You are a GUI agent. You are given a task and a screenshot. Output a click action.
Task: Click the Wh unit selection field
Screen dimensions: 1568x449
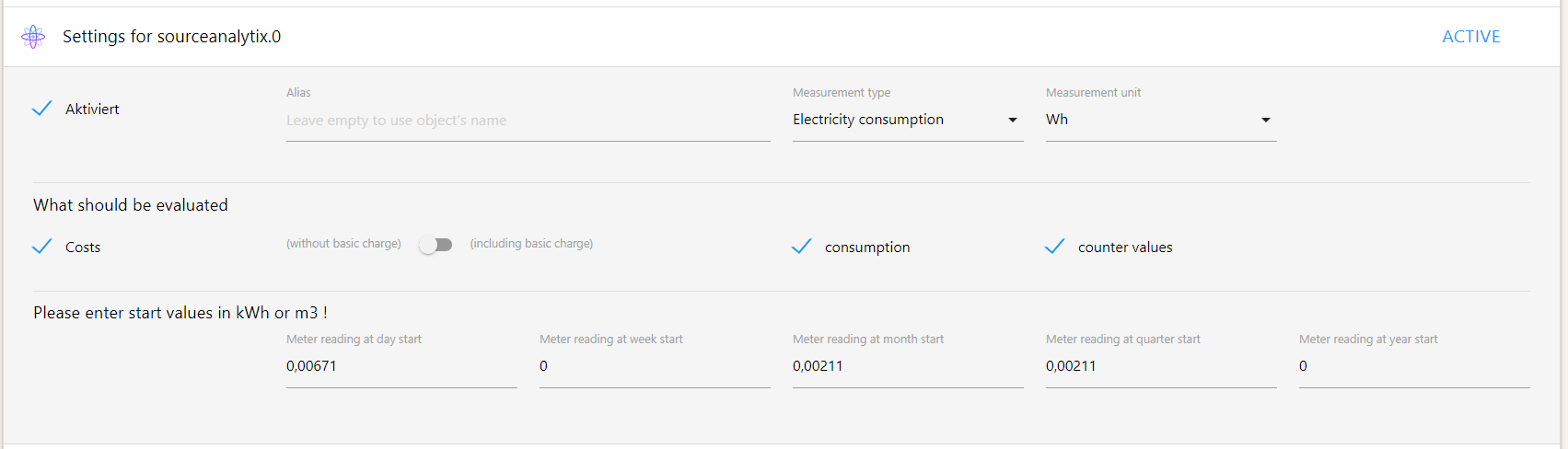1161,121
